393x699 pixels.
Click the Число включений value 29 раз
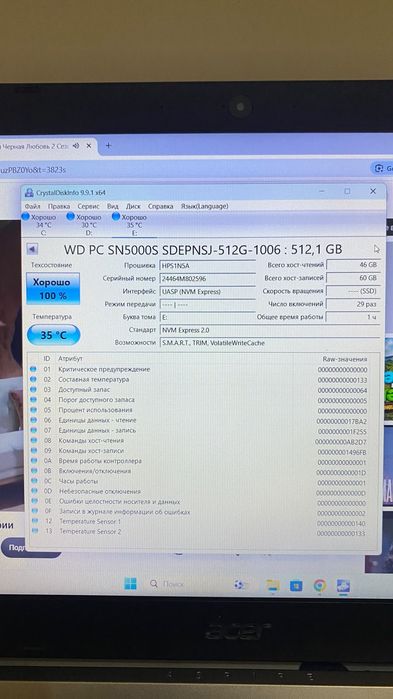click(353, 304)
